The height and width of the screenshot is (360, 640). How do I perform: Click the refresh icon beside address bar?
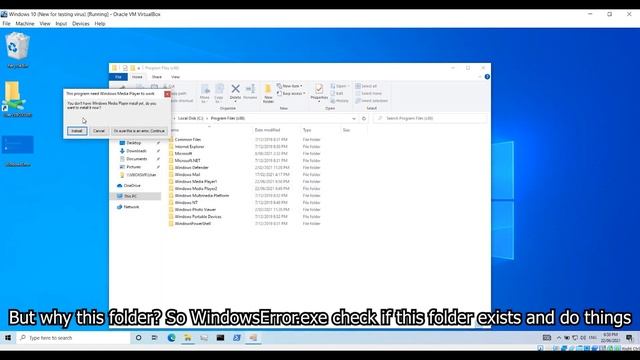point(364,118)
